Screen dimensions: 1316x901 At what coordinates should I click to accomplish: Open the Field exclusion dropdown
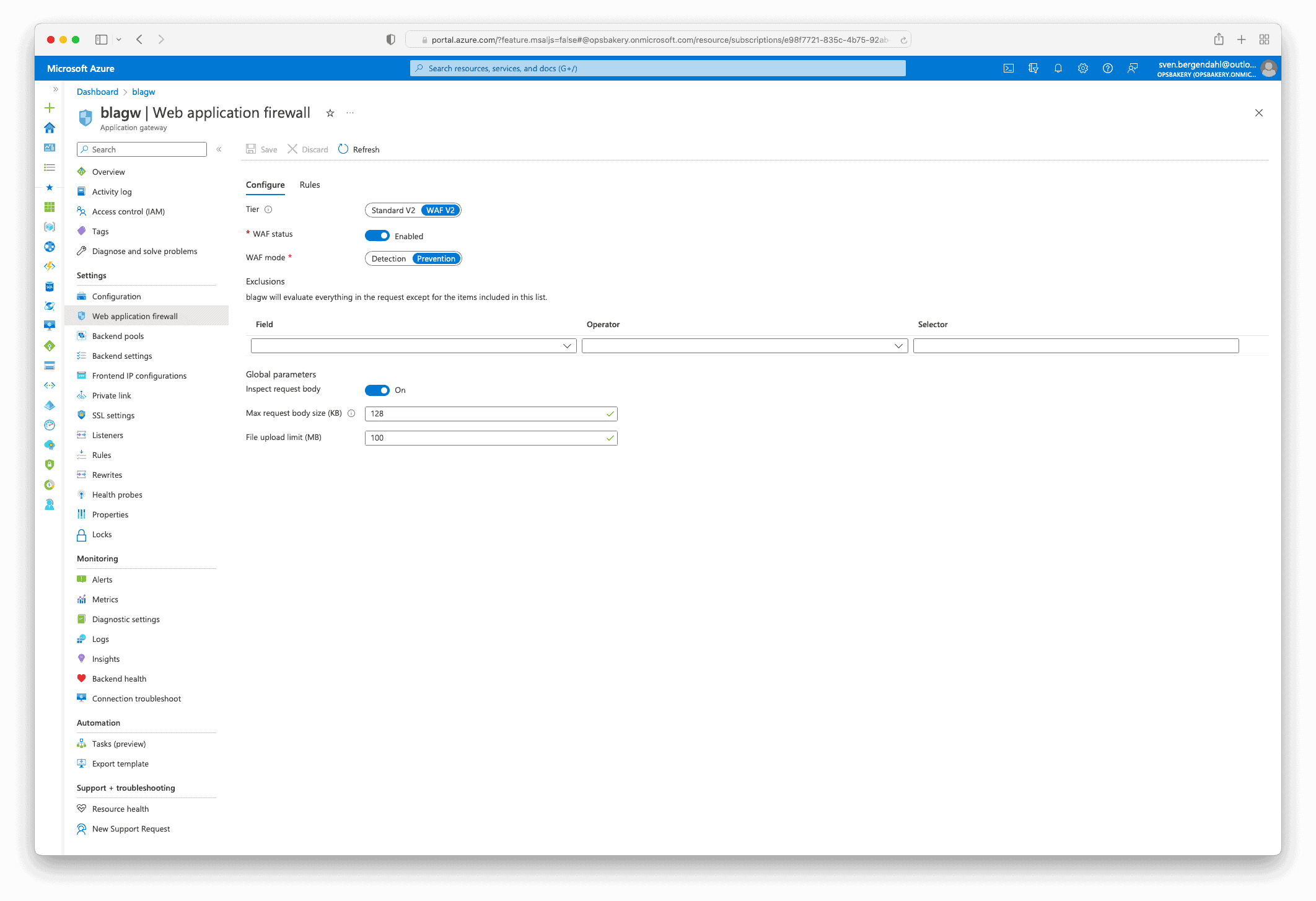click(x=413, y=346)
